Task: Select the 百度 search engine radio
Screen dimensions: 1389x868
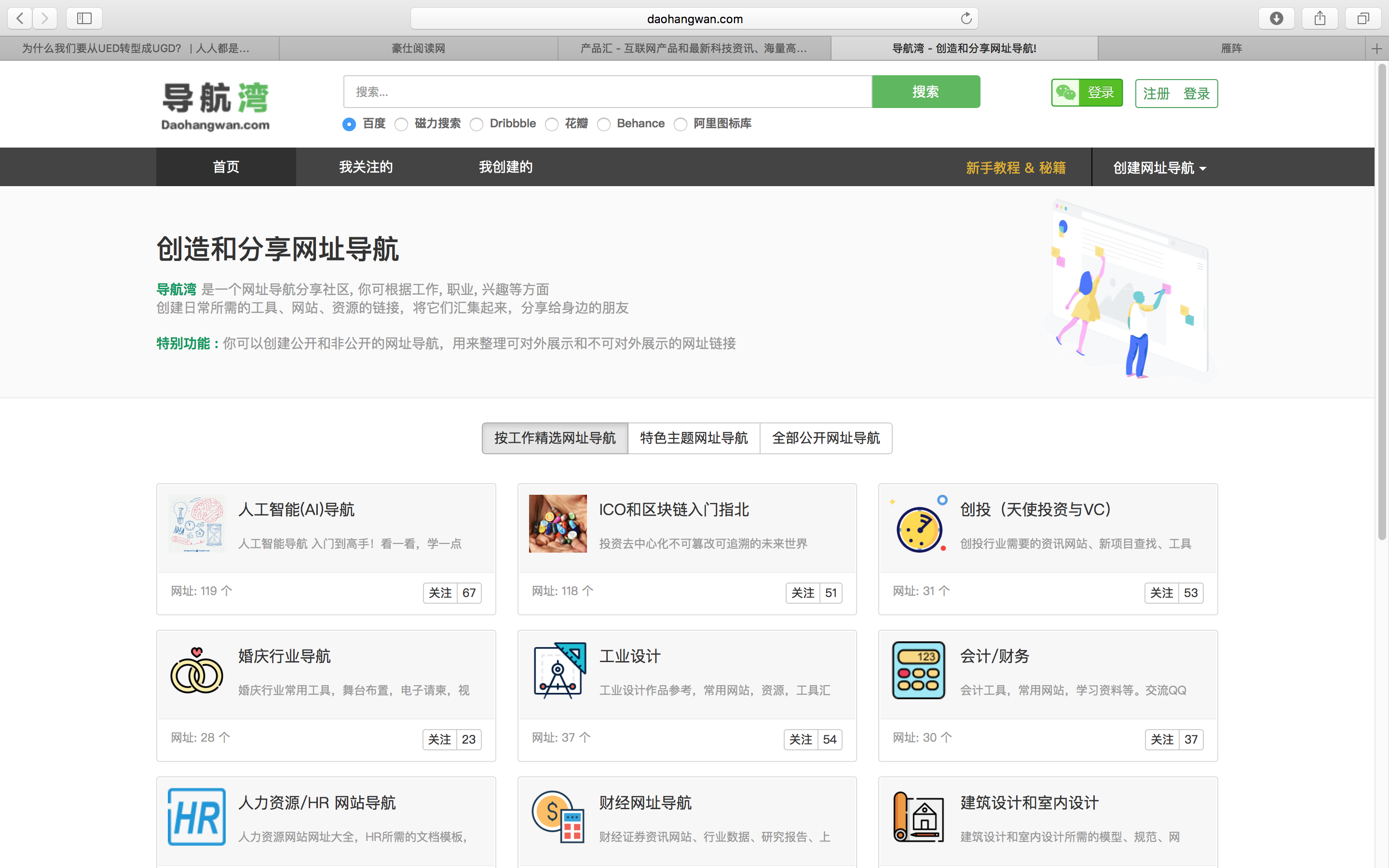Action: click(x=349, y=124)
